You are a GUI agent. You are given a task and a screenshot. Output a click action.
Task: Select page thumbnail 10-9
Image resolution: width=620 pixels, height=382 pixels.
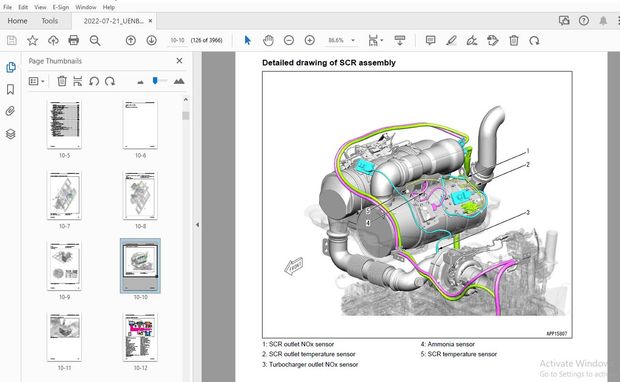click(64, 266)
